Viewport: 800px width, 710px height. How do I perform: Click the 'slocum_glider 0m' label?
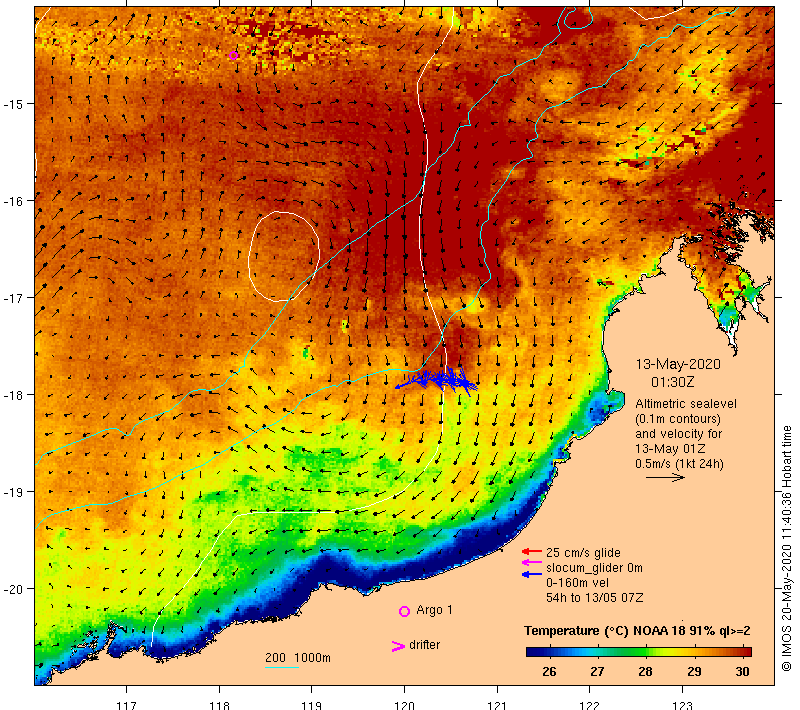click(x=594, y=568)
